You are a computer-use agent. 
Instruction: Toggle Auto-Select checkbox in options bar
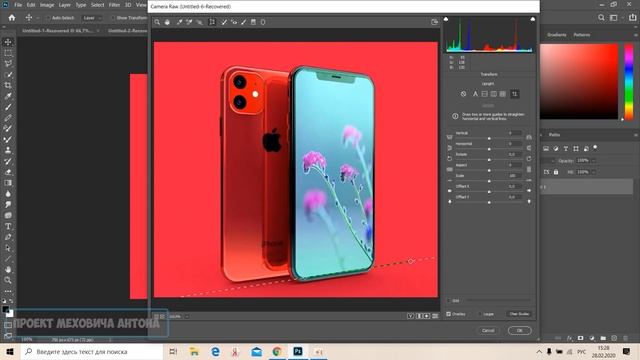pyautogui.click(x=48, y=18)
